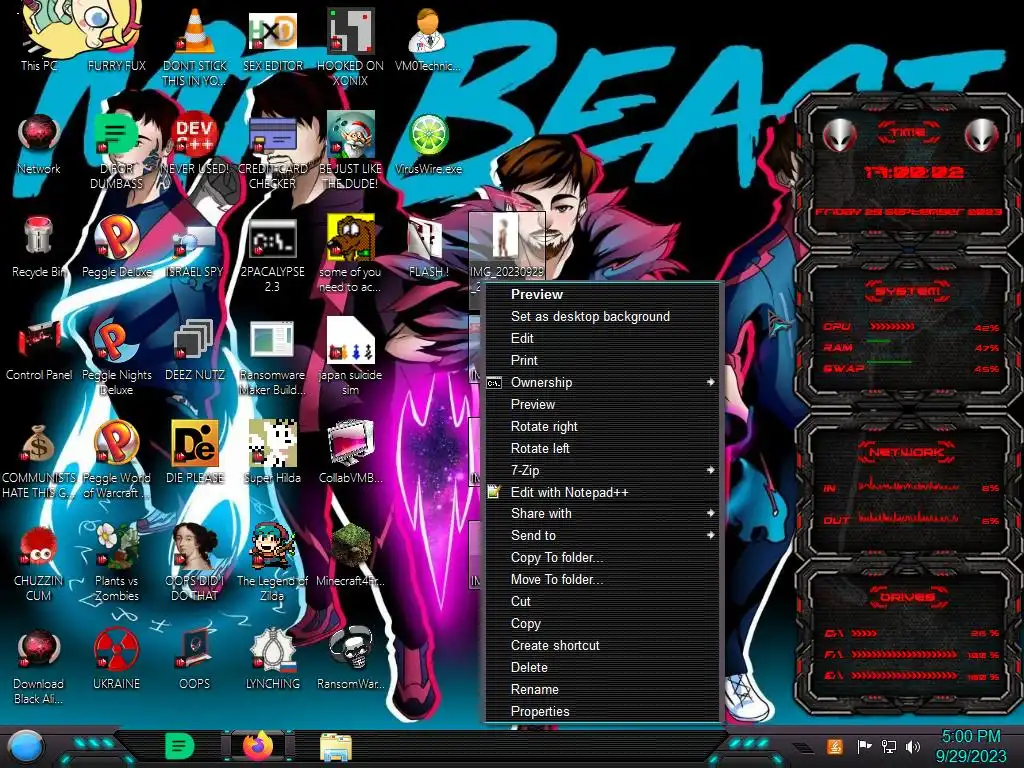Select the FURRY FUX desktop icon

116,36
